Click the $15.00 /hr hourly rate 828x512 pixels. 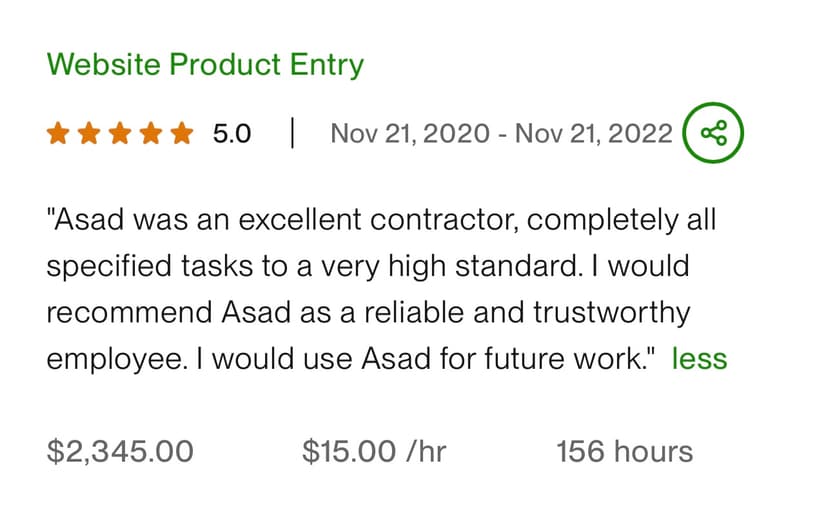pos(374,452)
